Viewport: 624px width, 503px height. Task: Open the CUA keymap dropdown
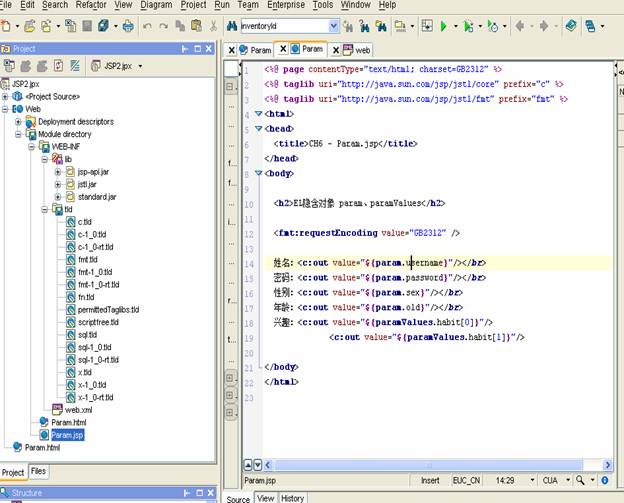tap(568, 480)
